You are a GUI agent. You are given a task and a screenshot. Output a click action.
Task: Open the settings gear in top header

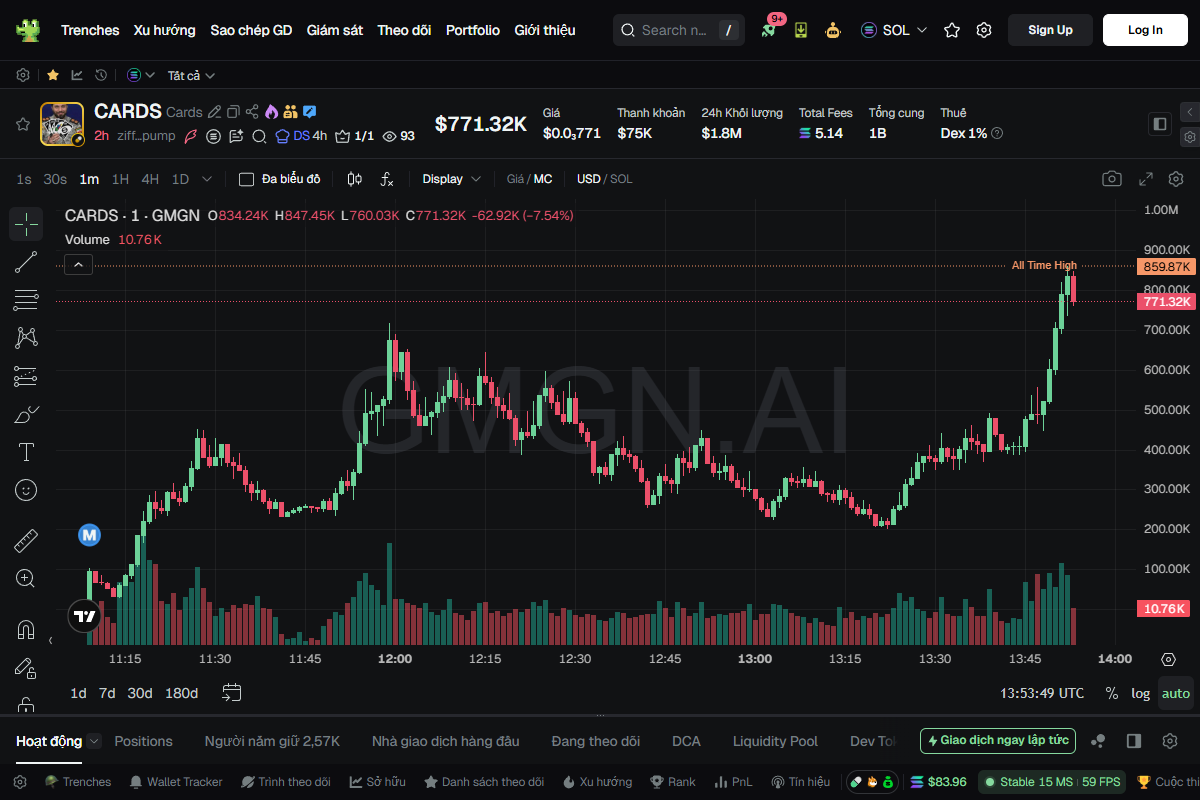point(984,30)
